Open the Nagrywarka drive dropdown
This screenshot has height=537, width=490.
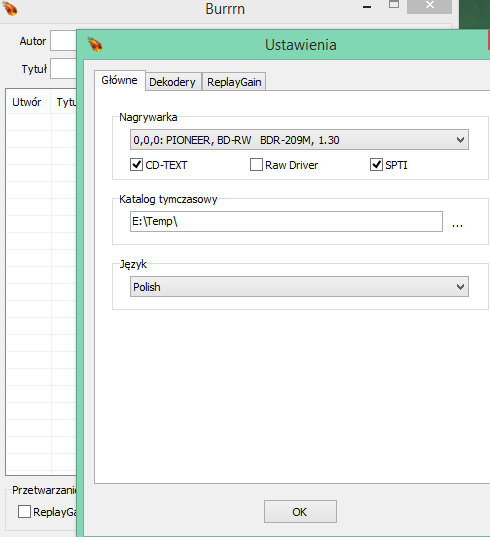coord(299,140)
